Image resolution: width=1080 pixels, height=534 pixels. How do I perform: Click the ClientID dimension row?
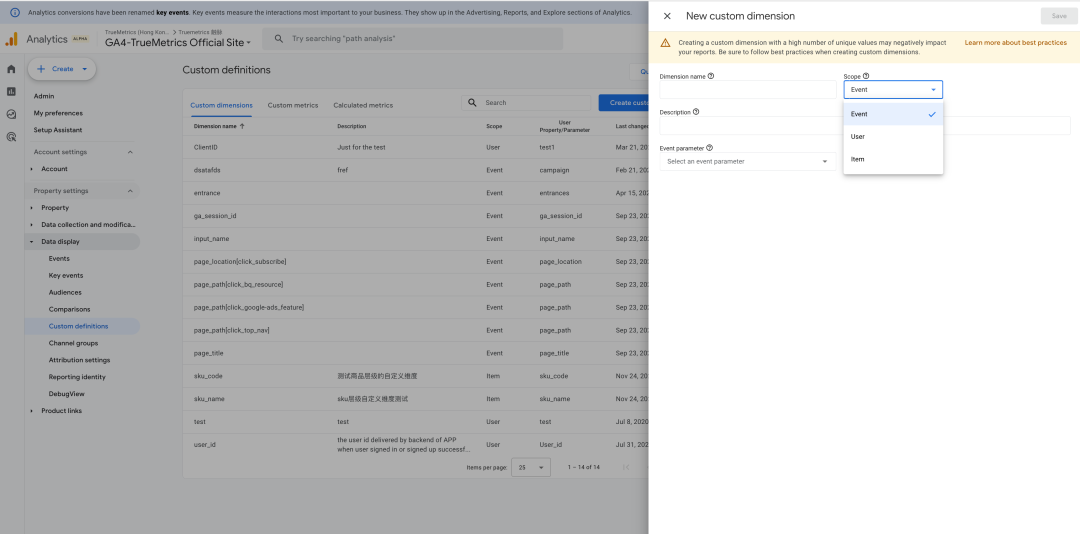415,147
